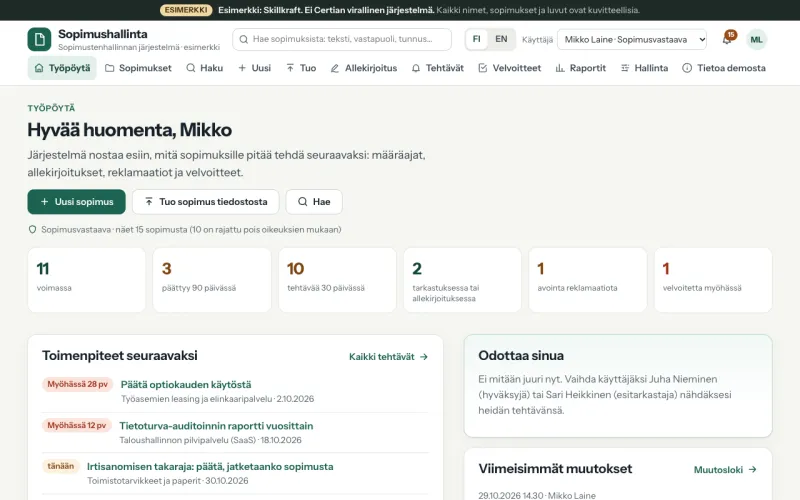Open the Hallinta menu item
Screen dimensions: 800x500
(644, 68)
